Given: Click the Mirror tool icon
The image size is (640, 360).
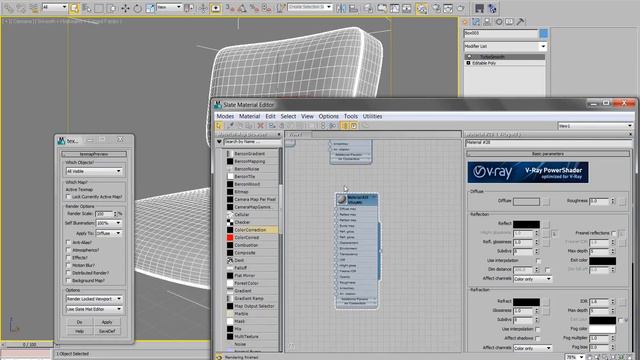Looking at the screenshot, I should (x=341, y=8).
